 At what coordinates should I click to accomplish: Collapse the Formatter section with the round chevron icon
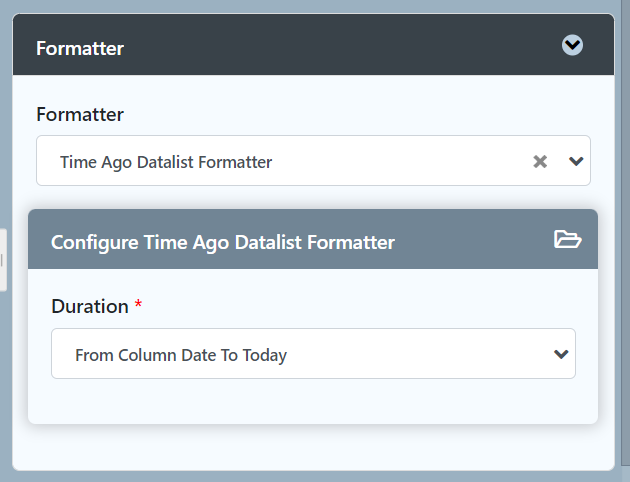(x=572, y=45)
